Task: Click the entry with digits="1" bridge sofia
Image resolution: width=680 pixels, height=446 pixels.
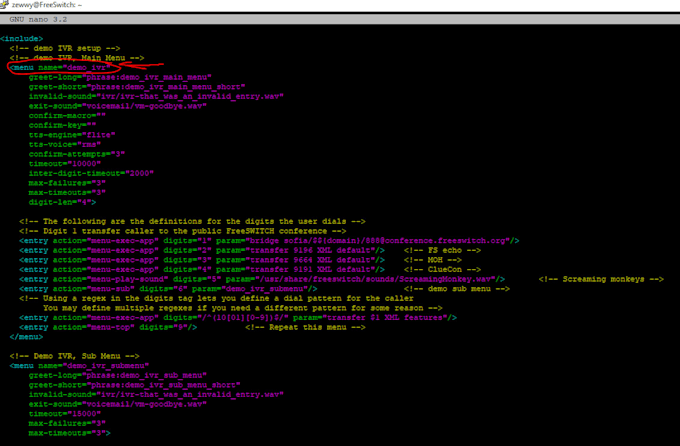Action: [x=269, y=241]
